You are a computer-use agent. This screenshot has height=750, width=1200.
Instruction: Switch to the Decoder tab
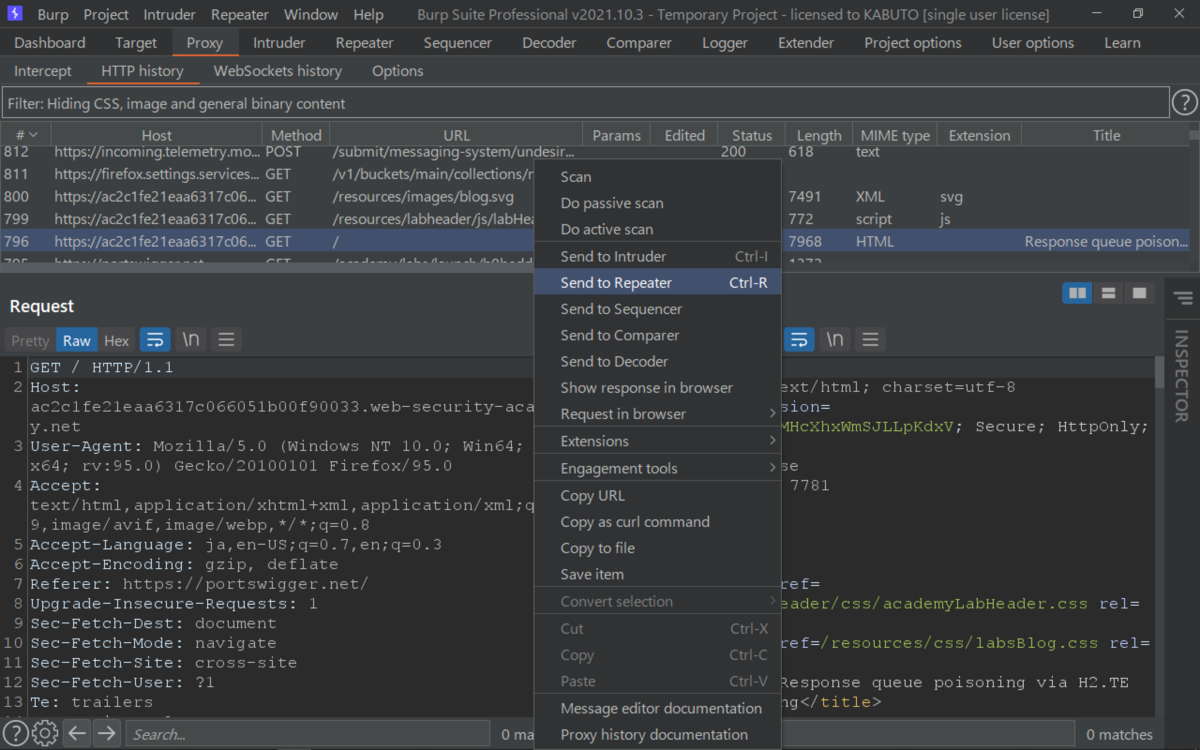549,43
